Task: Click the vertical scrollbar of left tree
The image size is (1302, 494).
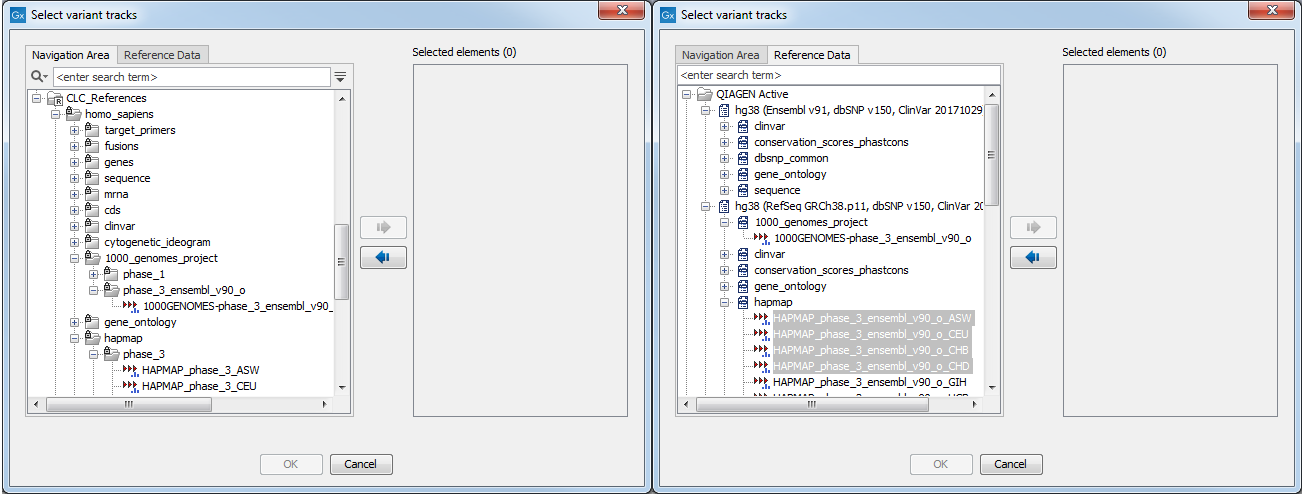Action: (341, 260)
